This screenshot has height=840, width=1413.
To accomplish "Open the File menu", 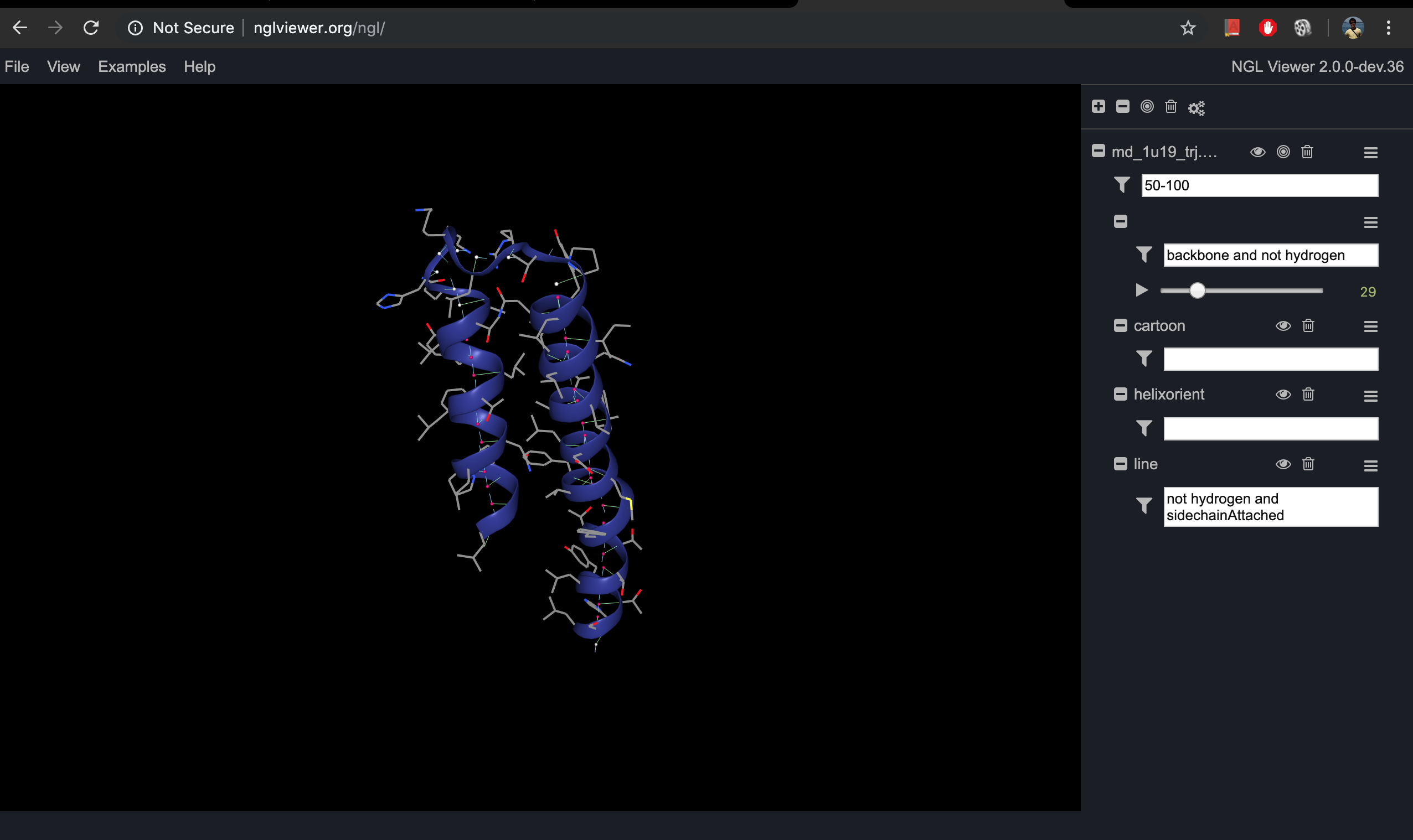I will 17,67.
